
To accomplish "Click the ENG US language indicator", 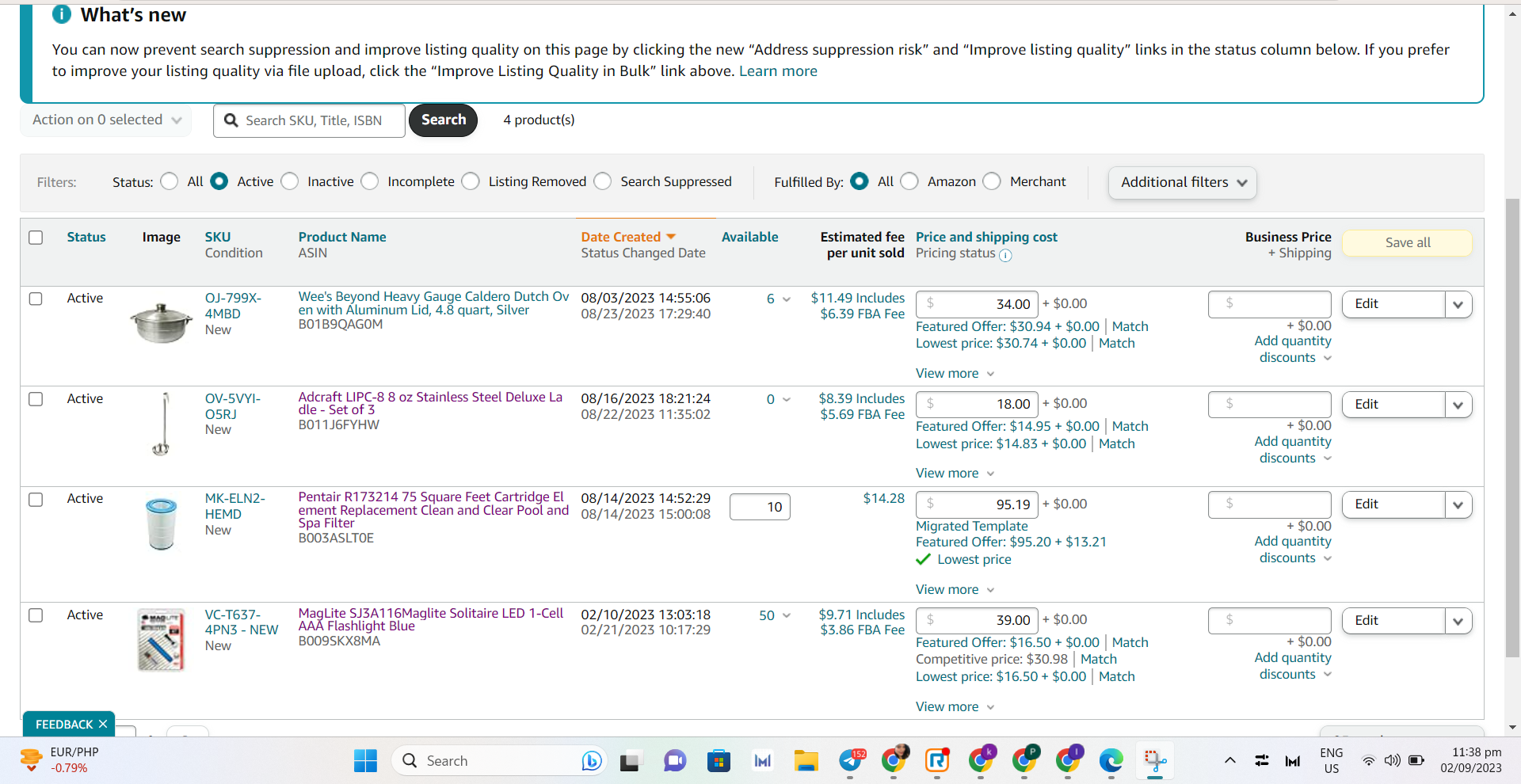I will tap(1332, 760).
